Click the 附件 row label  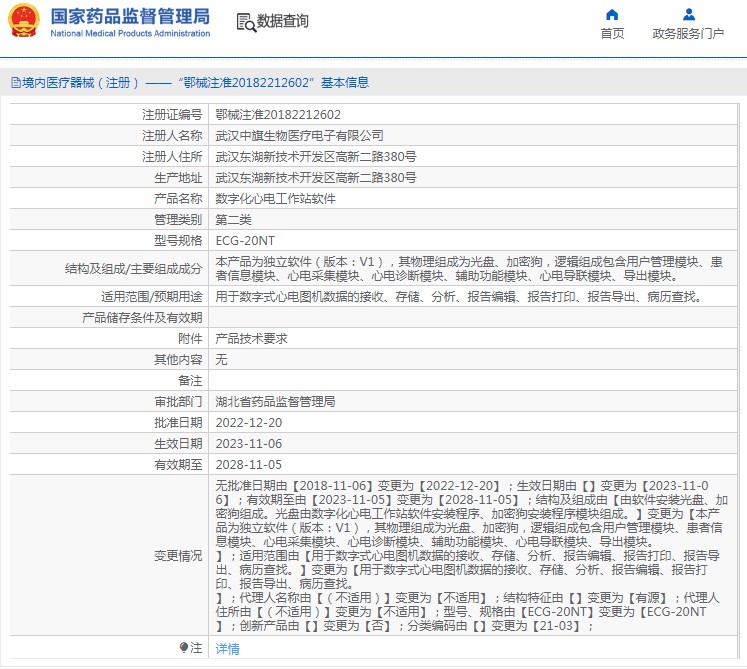click(190, 339)
